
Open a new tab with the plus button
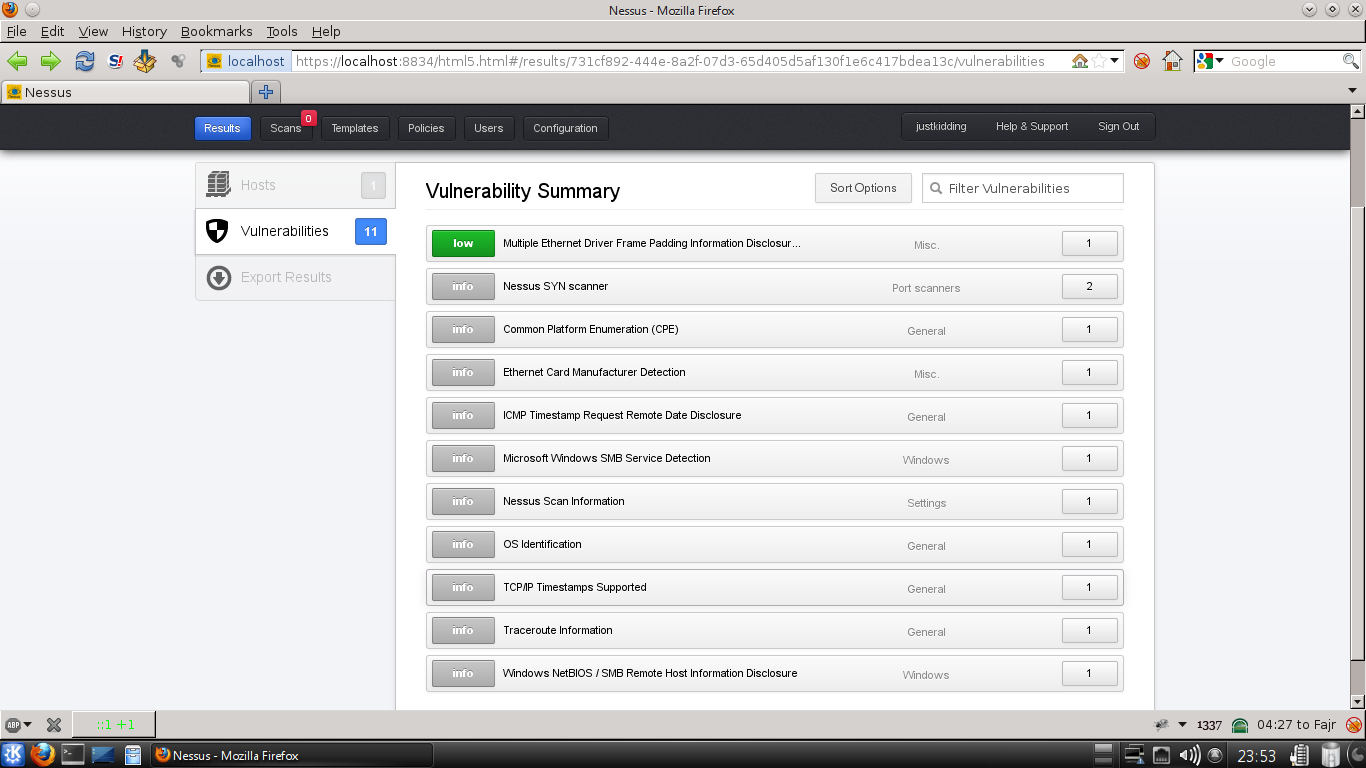pos(266,92)
